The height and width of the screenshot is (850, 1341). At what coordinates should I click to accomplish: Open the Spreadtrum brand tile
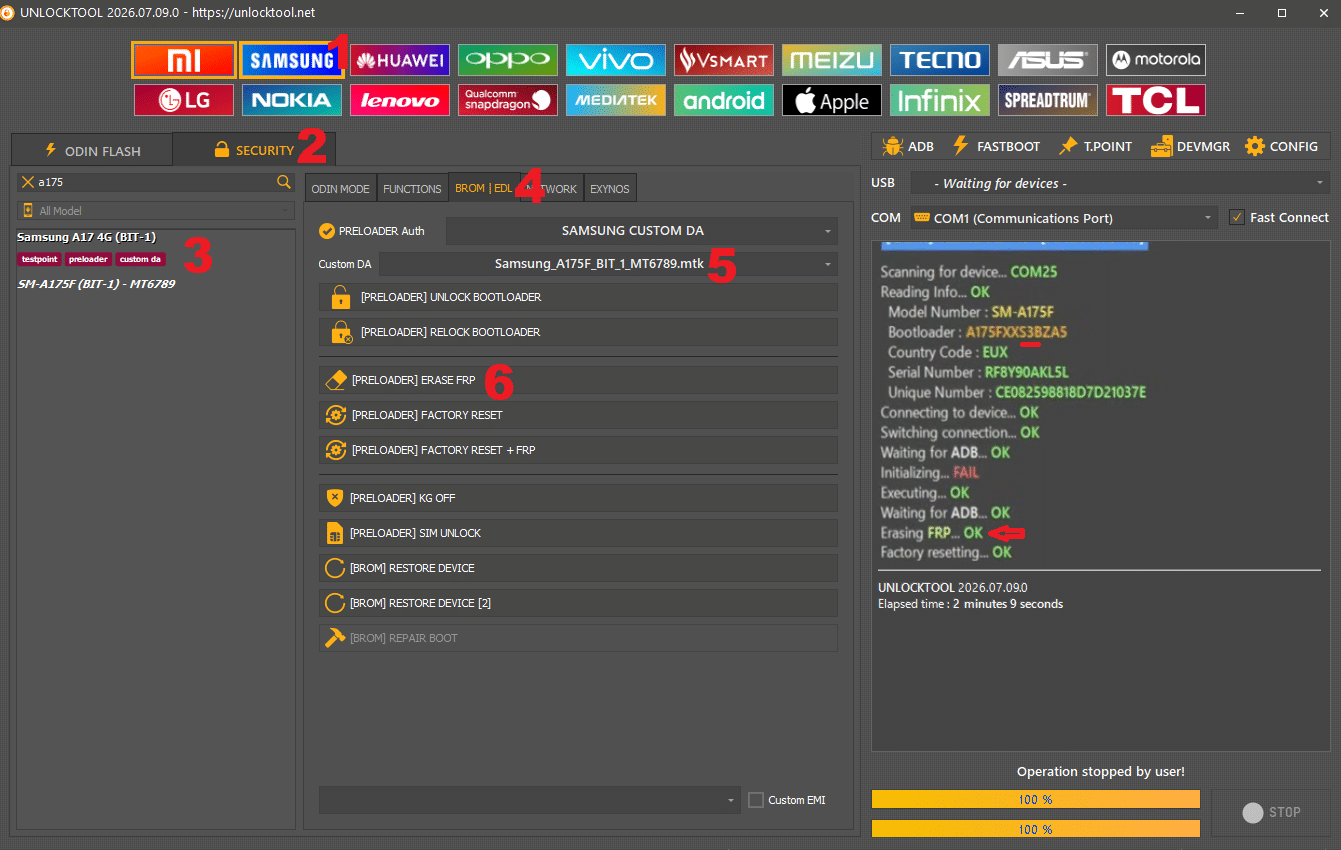pyautogui.click(x=1048, y=100)
